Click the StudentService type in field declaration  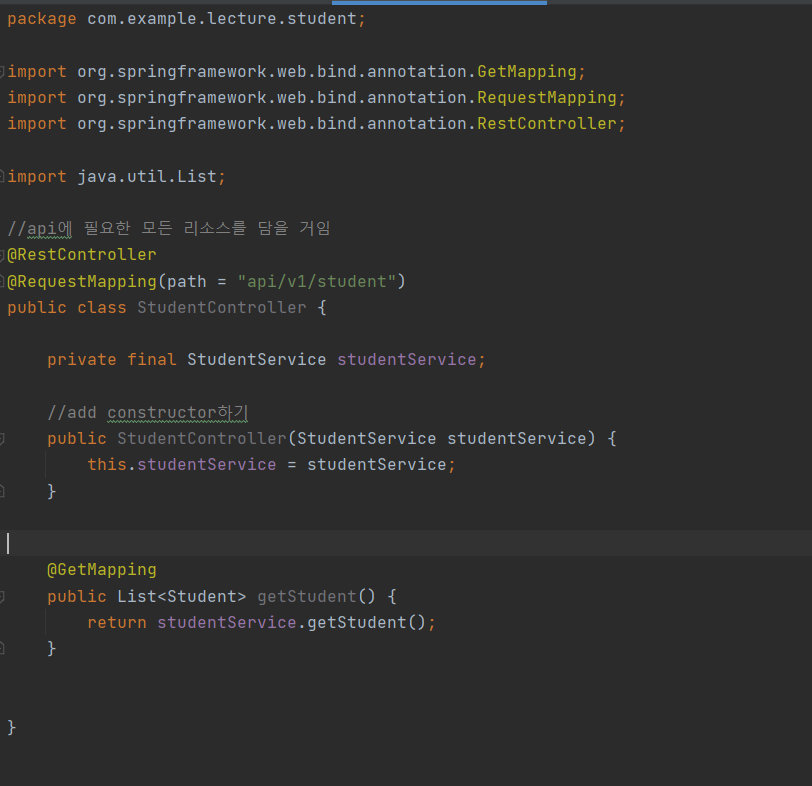pos(257,359)
